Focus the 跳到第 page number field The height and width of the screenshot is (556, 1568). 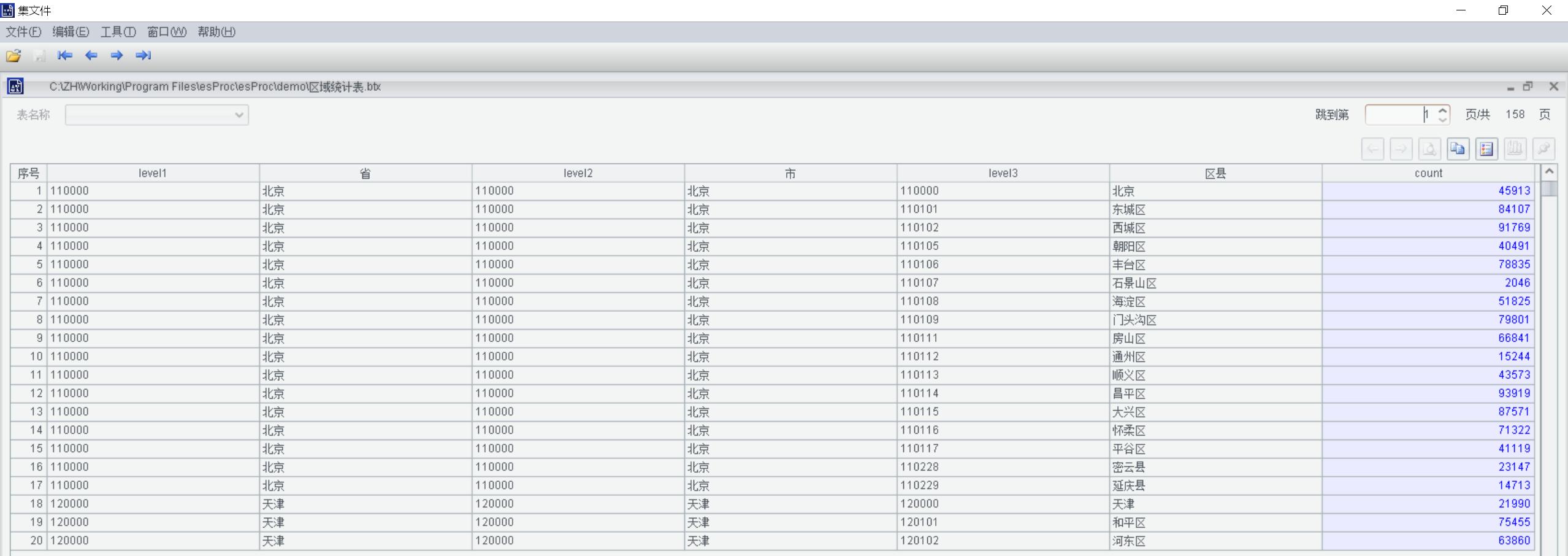pos(1401,115)
